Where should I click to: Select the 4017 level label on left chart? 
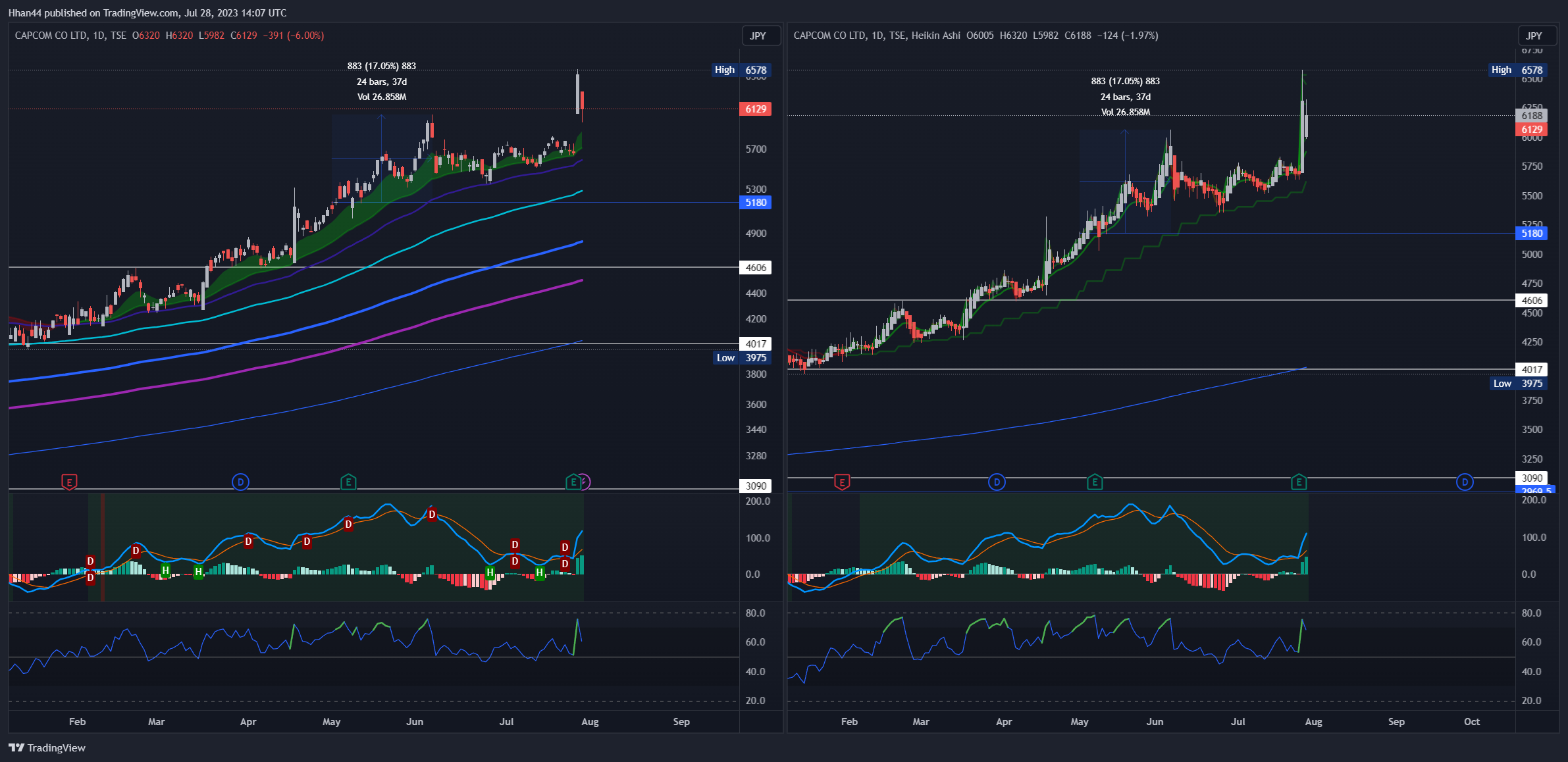(x=756, y=344)
